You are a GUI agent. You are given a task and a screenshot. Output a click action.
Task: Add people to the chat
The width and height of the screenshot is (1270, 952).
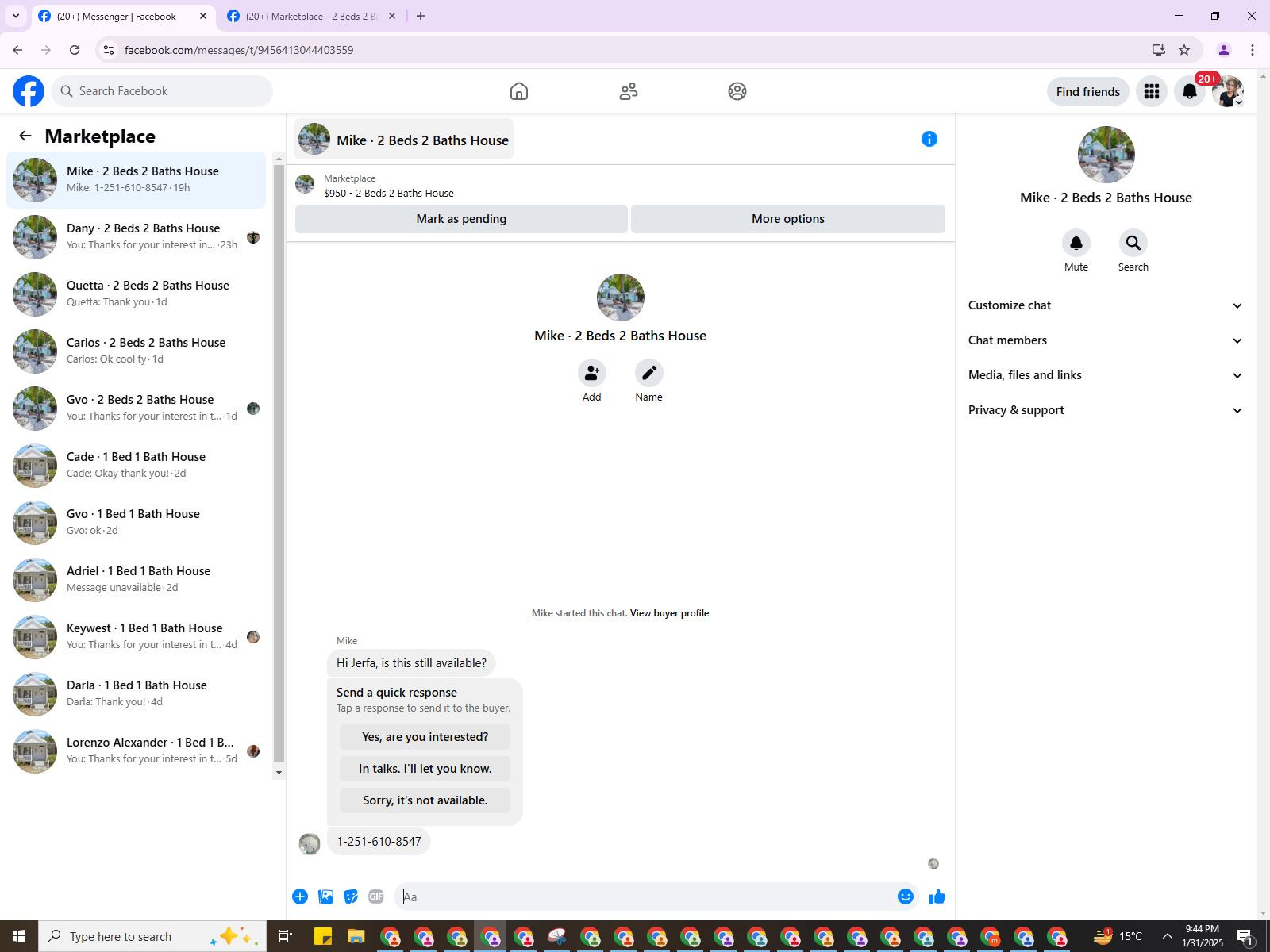pos(592,373)
